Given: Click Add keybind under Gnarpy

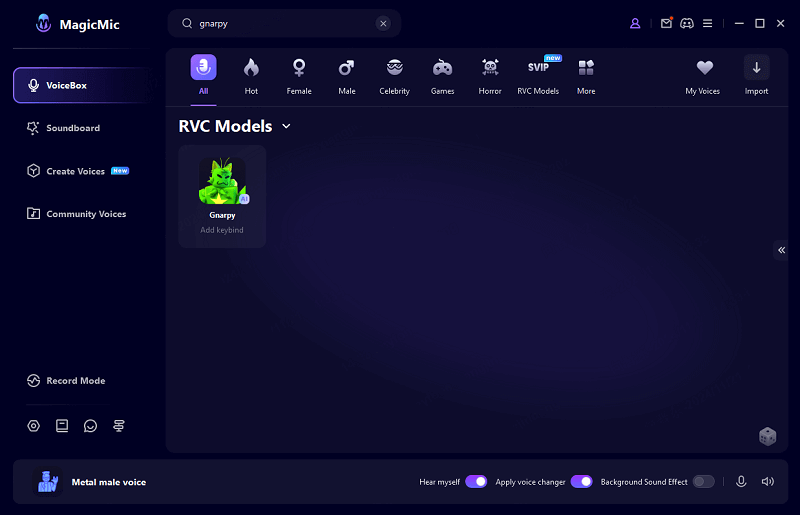Looking at the screenshot, I should click(x=222, y=230).
